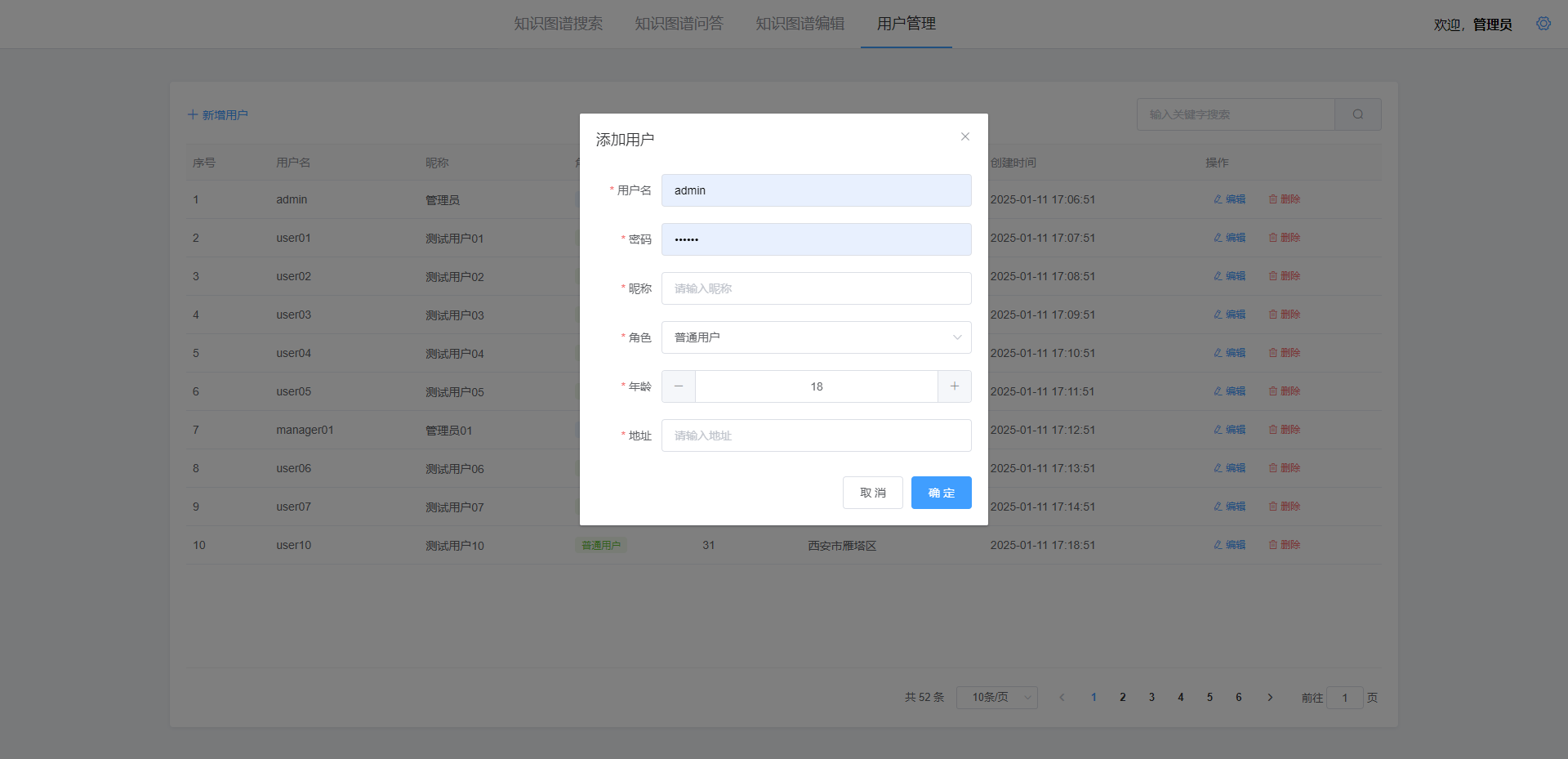Delete user07 row
Screen dimensions: 1568x759
pyautogui.click(x=1285, y=507)
